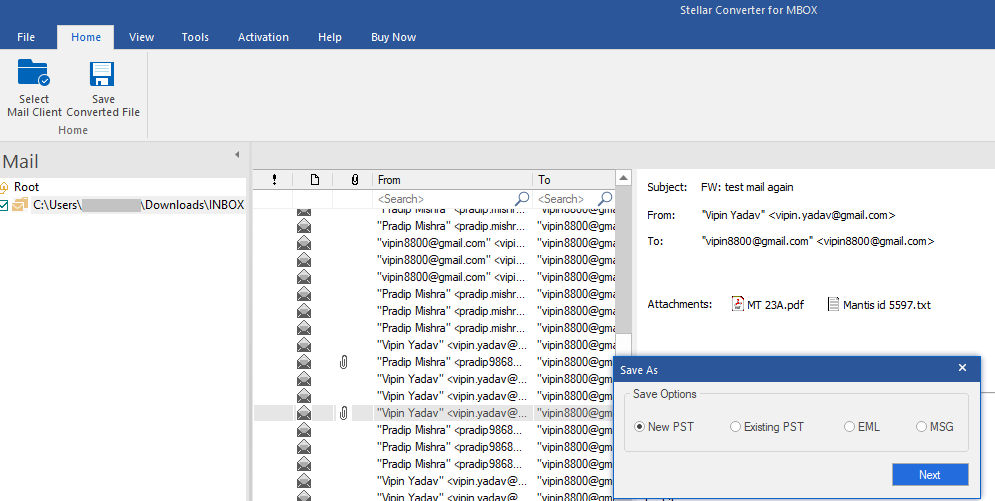Open the Help tab
This screenshot has width=995, height=501.
[x=330, y=37]
